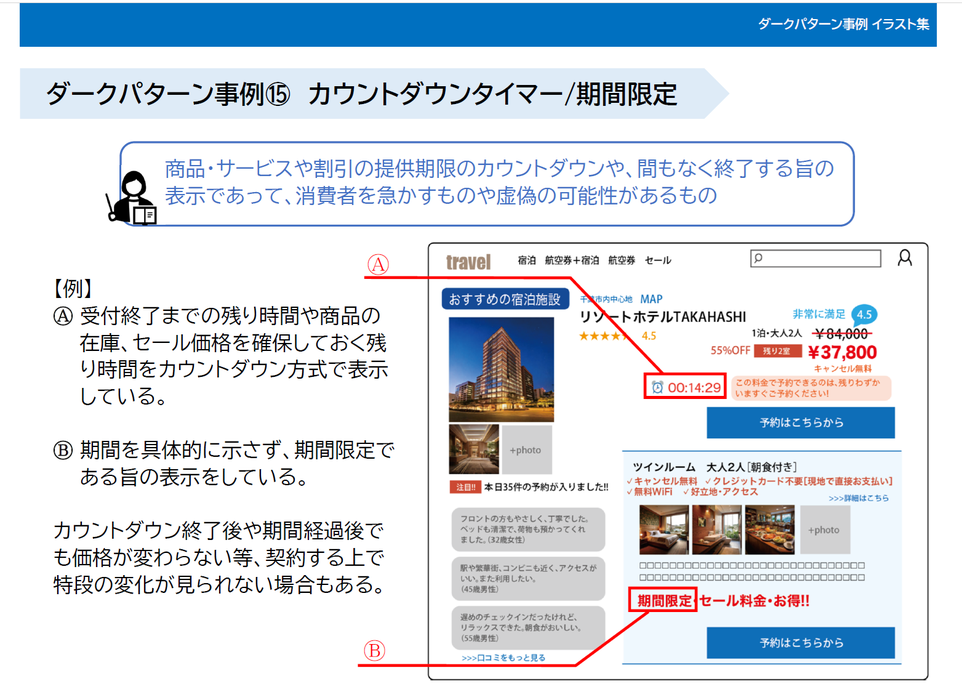Click the magnifier icon in the search box
962x689 pixels.
pyautogui.click(x=758, y=258)
